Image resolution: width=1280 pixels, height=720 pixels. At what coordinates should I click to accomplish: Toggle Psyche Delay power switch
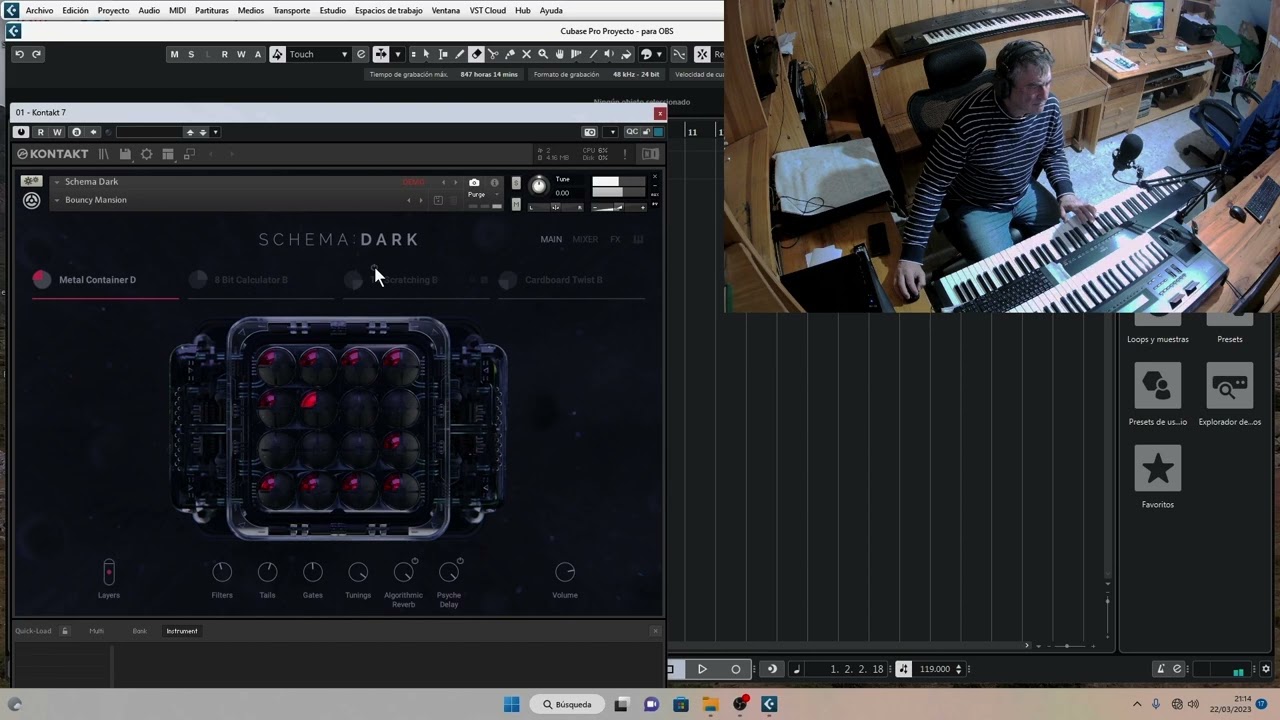[460, 561]
